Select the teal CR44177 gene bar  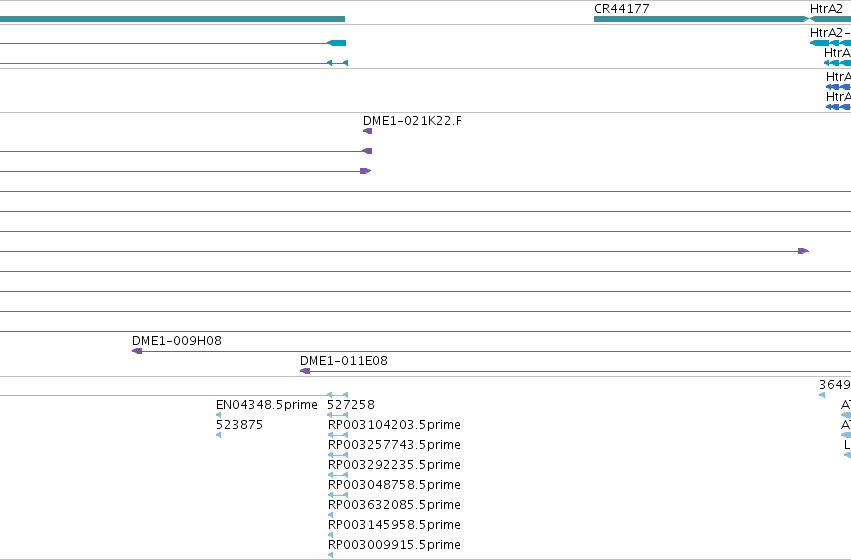pos(701,19)
